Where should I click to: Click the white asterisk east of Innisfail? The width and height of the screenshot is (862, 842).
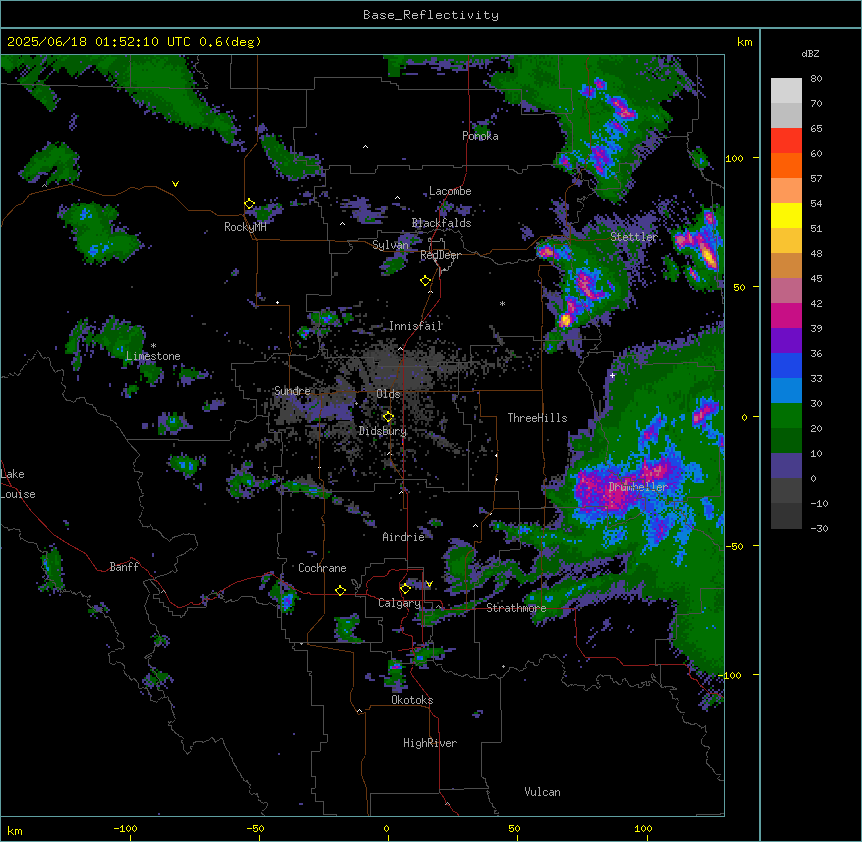click(502, 303)
